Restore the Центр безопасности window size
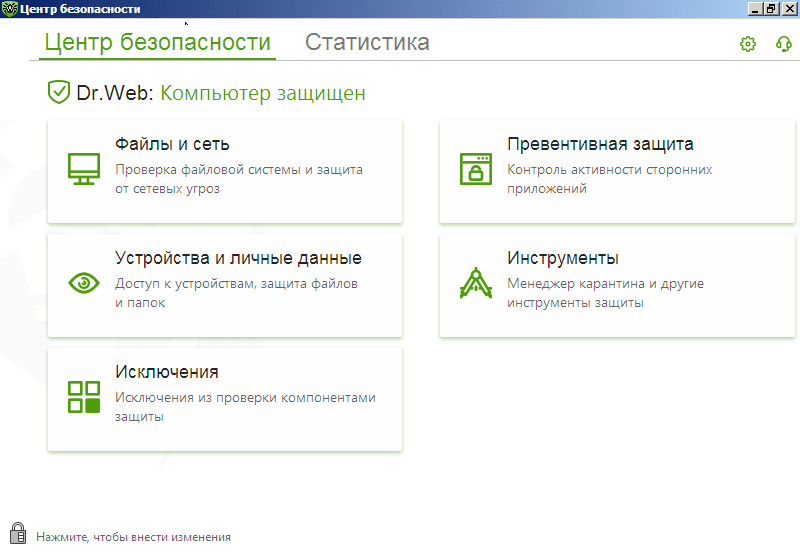The width and height of the screenshot is (800, 555). 771,9
